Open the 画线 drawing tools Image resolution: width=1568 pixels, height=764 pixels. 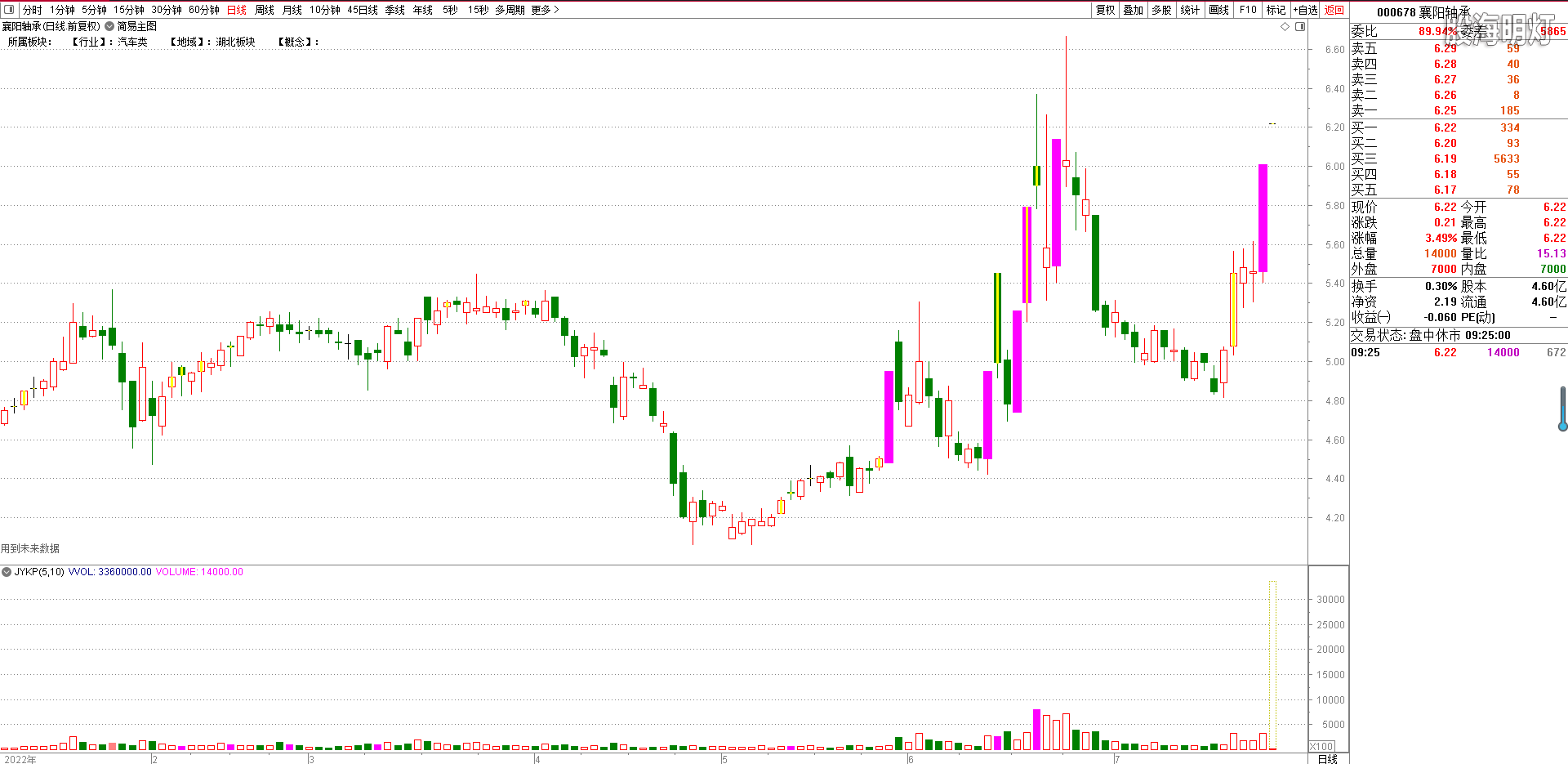point(1218,10)
